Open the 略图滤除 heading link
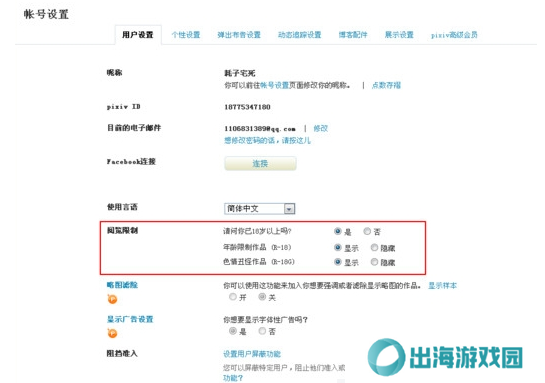This screenshot has width=545, height=383. 122,285
